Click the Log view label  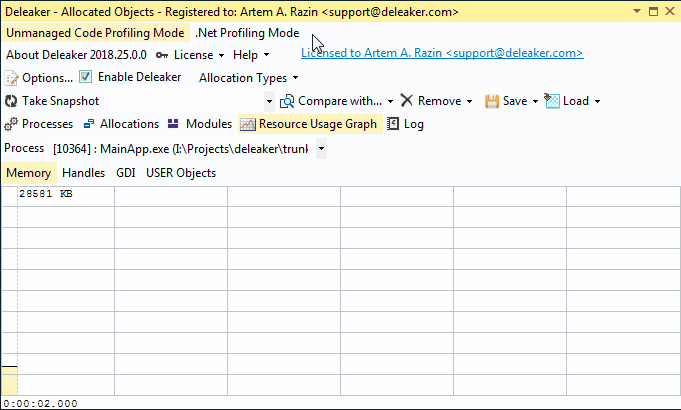coord(413,124)
